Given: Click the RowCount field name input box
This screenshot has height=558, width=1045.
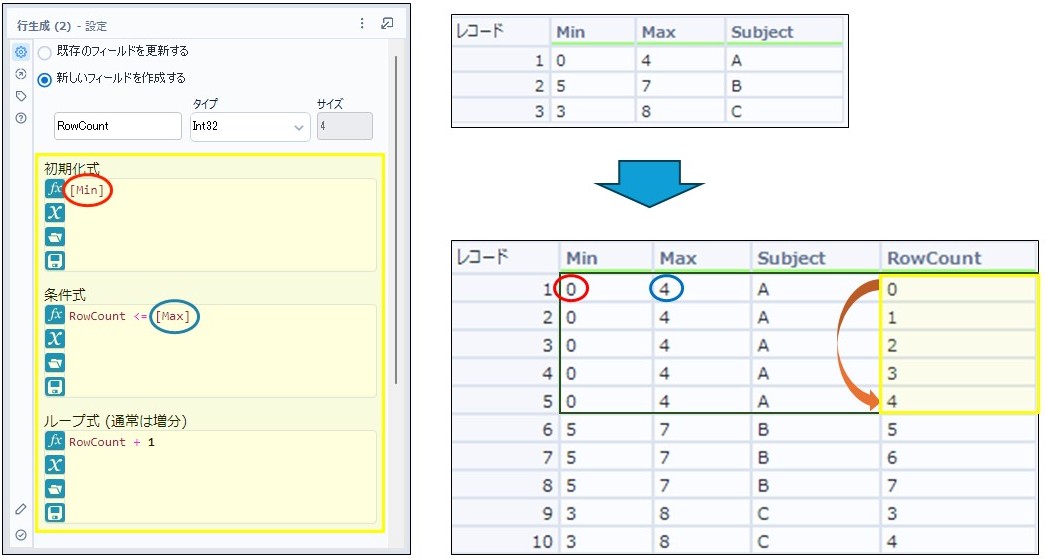Looking at the screenshot, I should (x=117, y=126).
